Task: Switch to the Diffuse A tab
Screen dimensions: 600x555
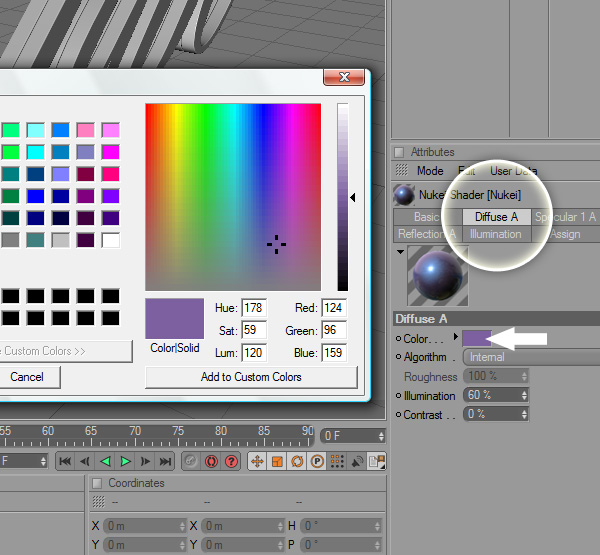Action: coord(496,217)
